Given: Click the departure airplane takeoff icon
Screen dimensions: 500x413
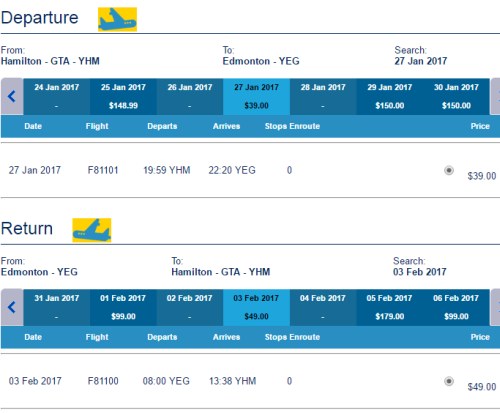Looking at the screenshot, I should 117,19.
